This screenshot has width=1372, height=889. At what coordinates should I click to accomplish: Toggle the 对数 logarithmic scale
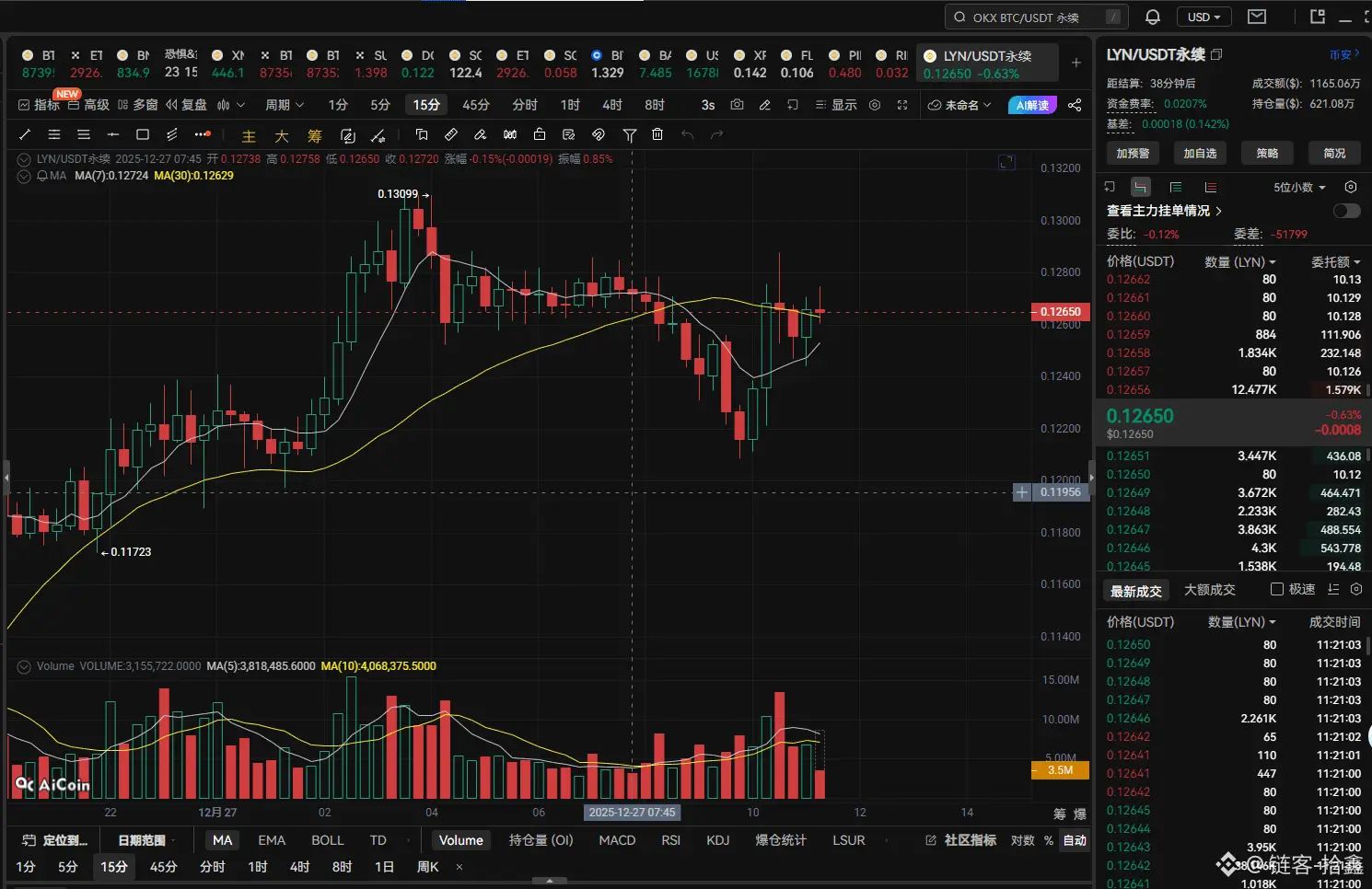(x=1022, y=840)
